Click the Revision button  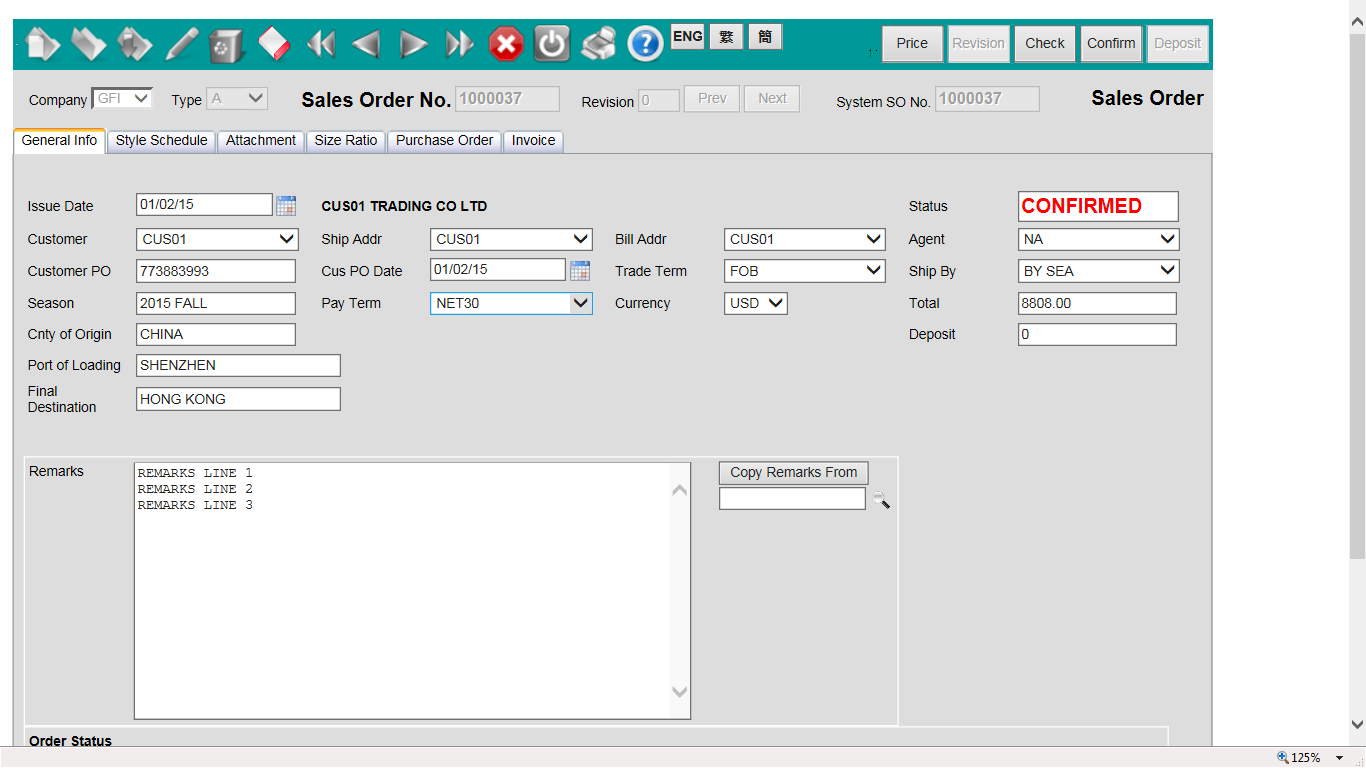pyautogui.click(x=978, y=44)
